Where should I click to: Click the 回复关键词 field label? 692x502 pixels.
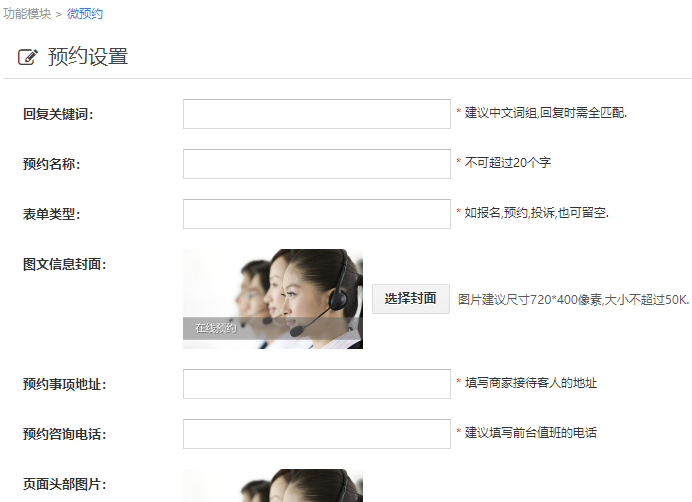point(58,114)
